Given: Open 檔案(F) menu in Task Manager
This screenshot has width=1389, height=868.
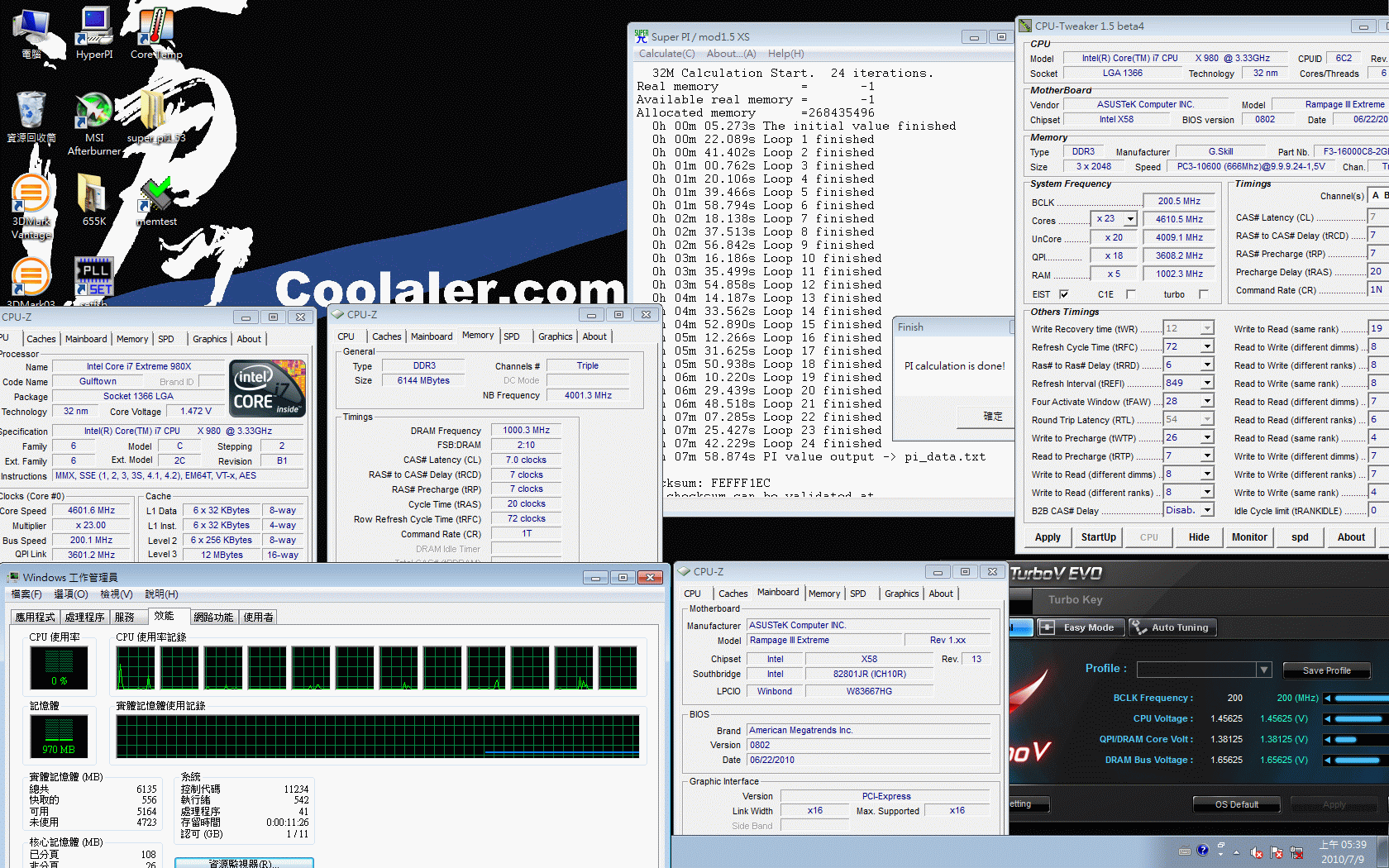Looking at the screenshot, I should 26,594.
